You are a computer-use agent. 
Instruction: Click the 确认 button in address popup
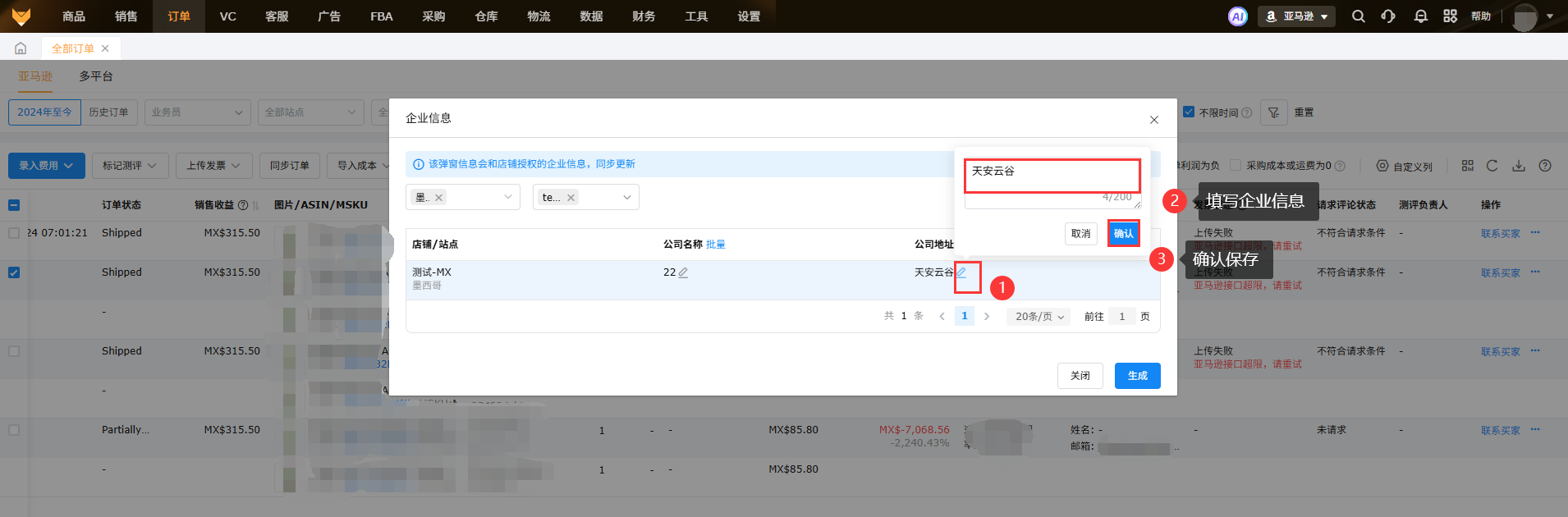[1123, 234]
